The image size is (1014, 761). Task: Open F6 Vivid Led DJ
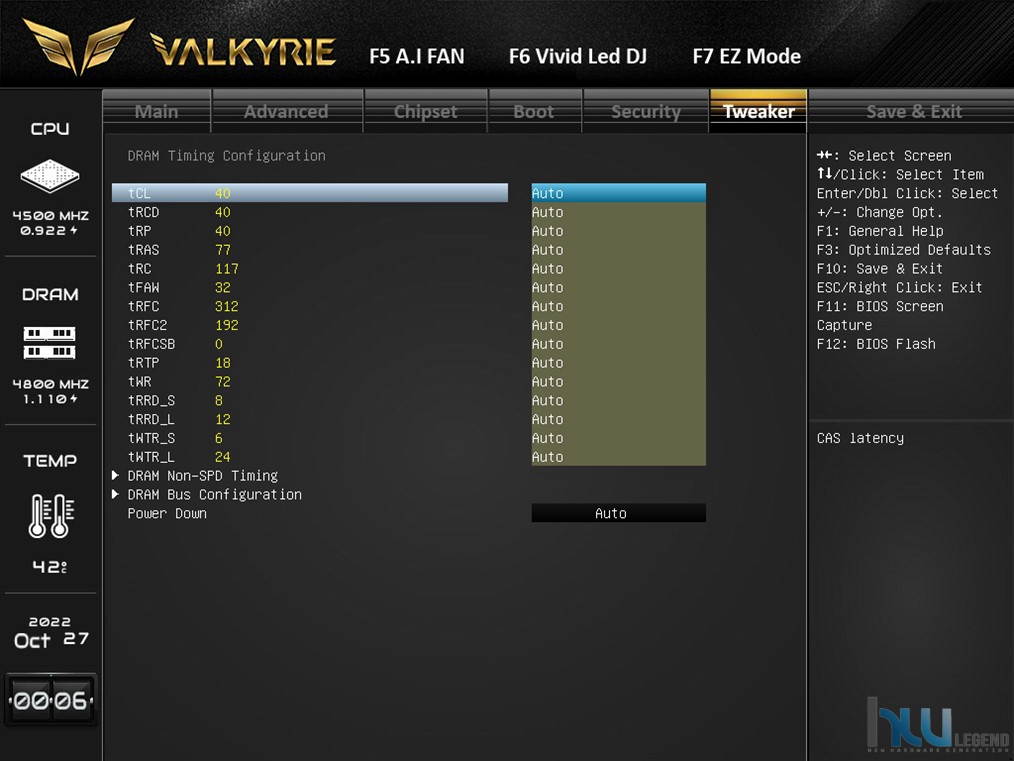click(577, 56)
